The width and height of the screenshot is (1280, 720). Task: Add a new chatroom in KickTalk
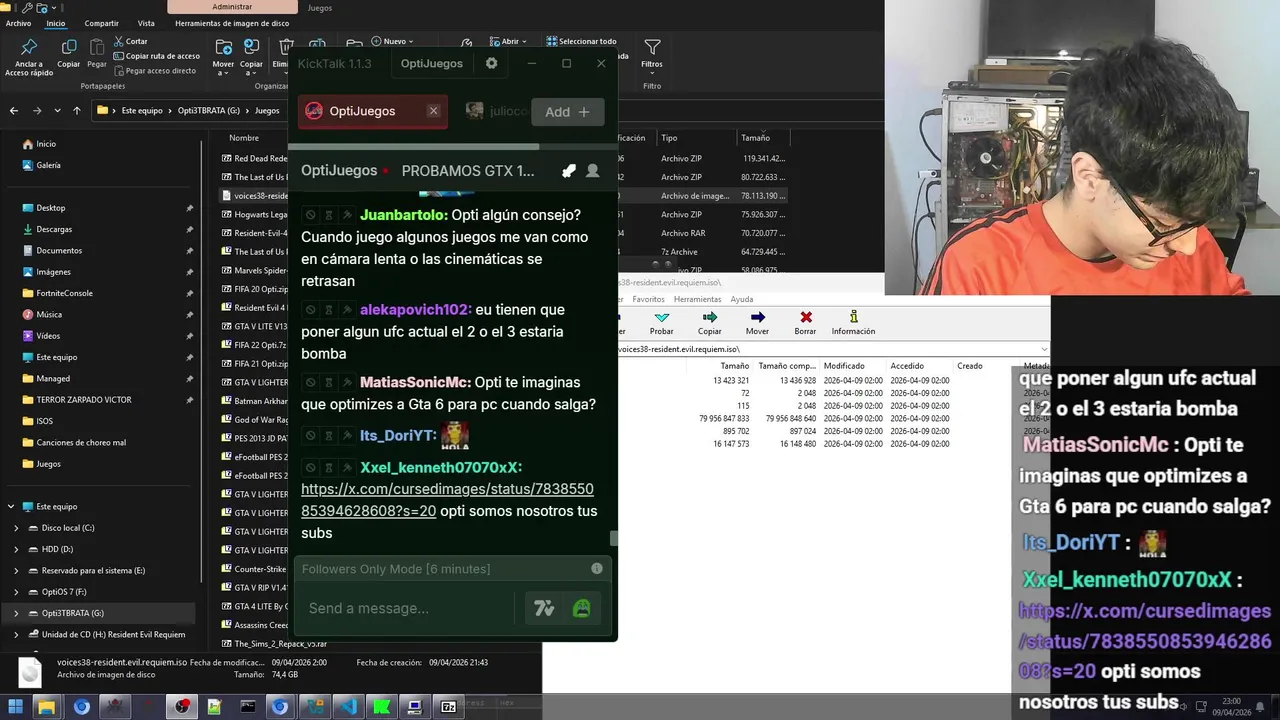568,112
